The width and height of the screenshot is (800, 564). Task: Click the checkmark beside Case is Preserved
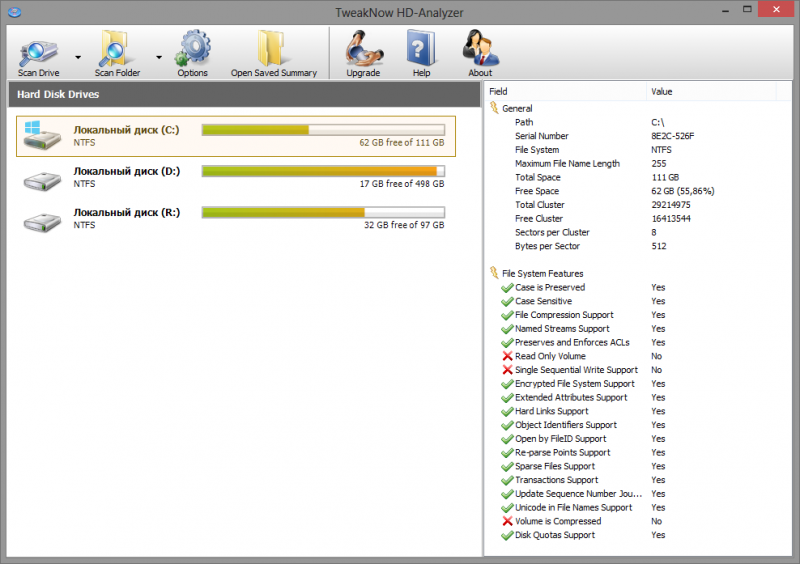(x=507, y=287)
